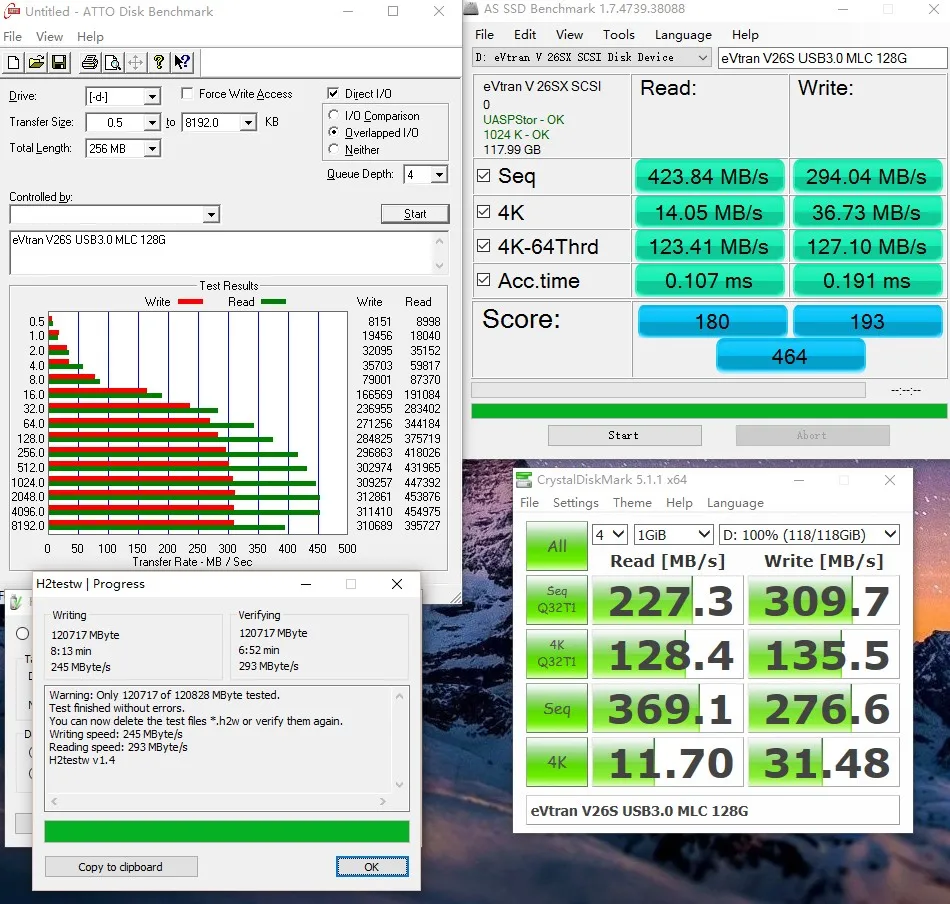Open CrystalDiskMark test size dropdown 1GiB
This screenshot has width=950, height=904.
[x=673, y=534]
